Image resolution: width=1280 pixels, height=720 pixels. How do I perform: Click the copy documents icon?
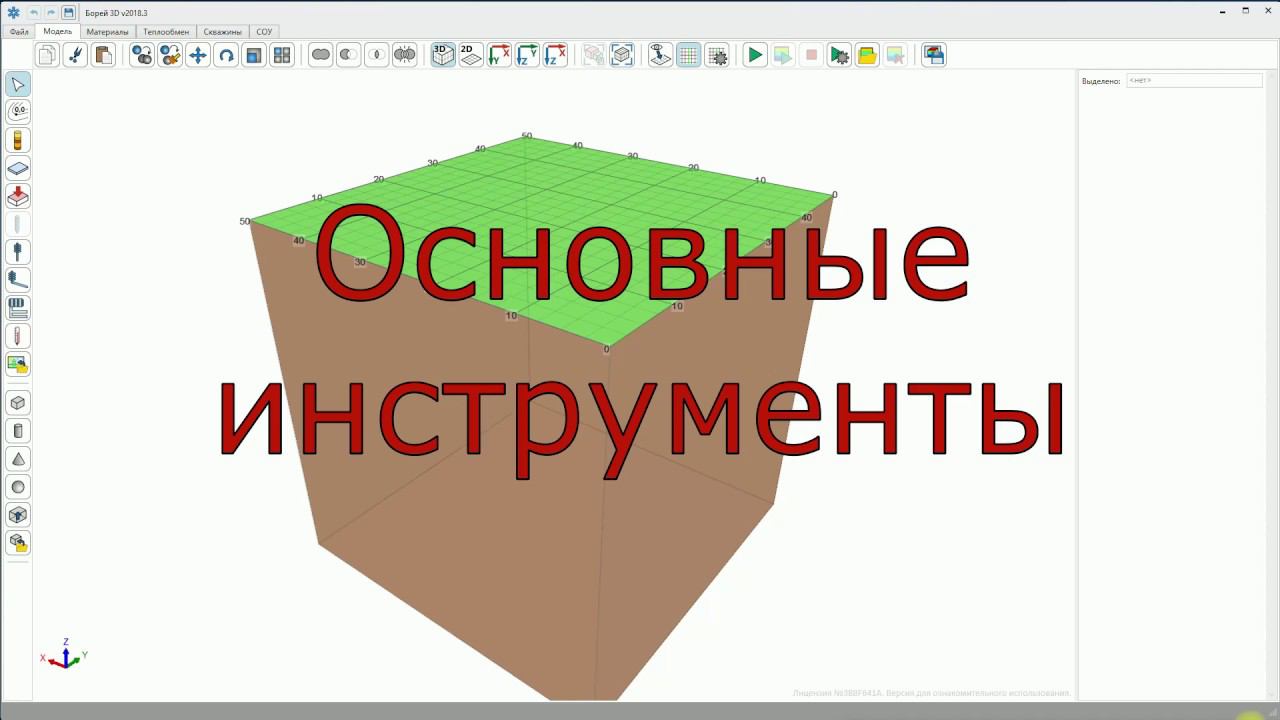47,55
